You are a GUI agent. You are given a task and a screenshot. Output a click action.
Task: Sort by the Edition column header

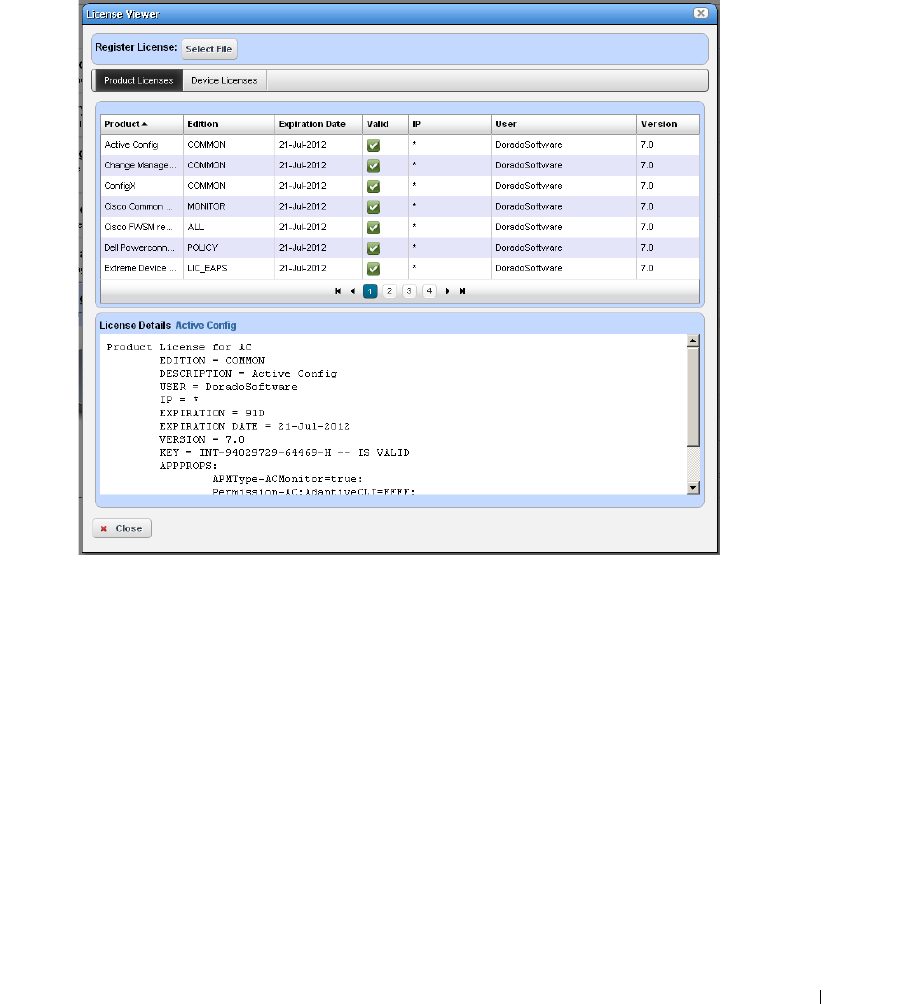(229, 124)
